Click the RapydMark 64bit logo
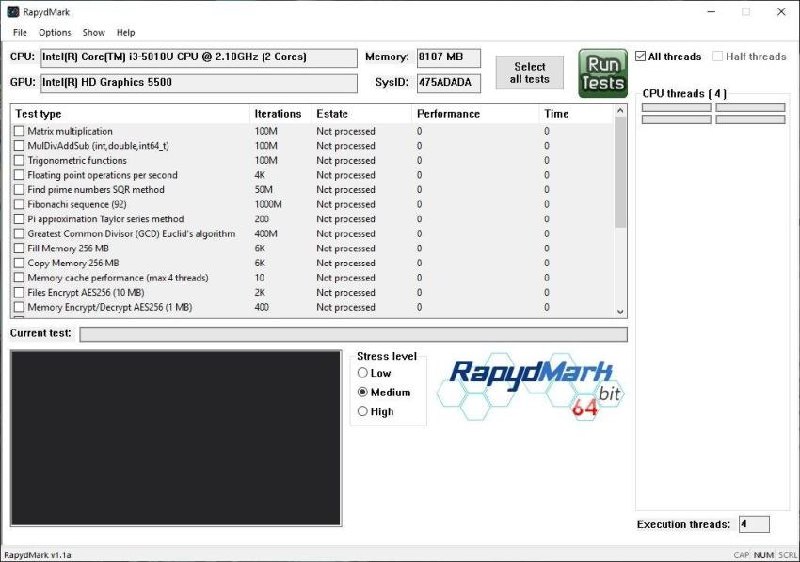Screen dimensions: 800x562 pyautogui.click(x=530, y=387)
